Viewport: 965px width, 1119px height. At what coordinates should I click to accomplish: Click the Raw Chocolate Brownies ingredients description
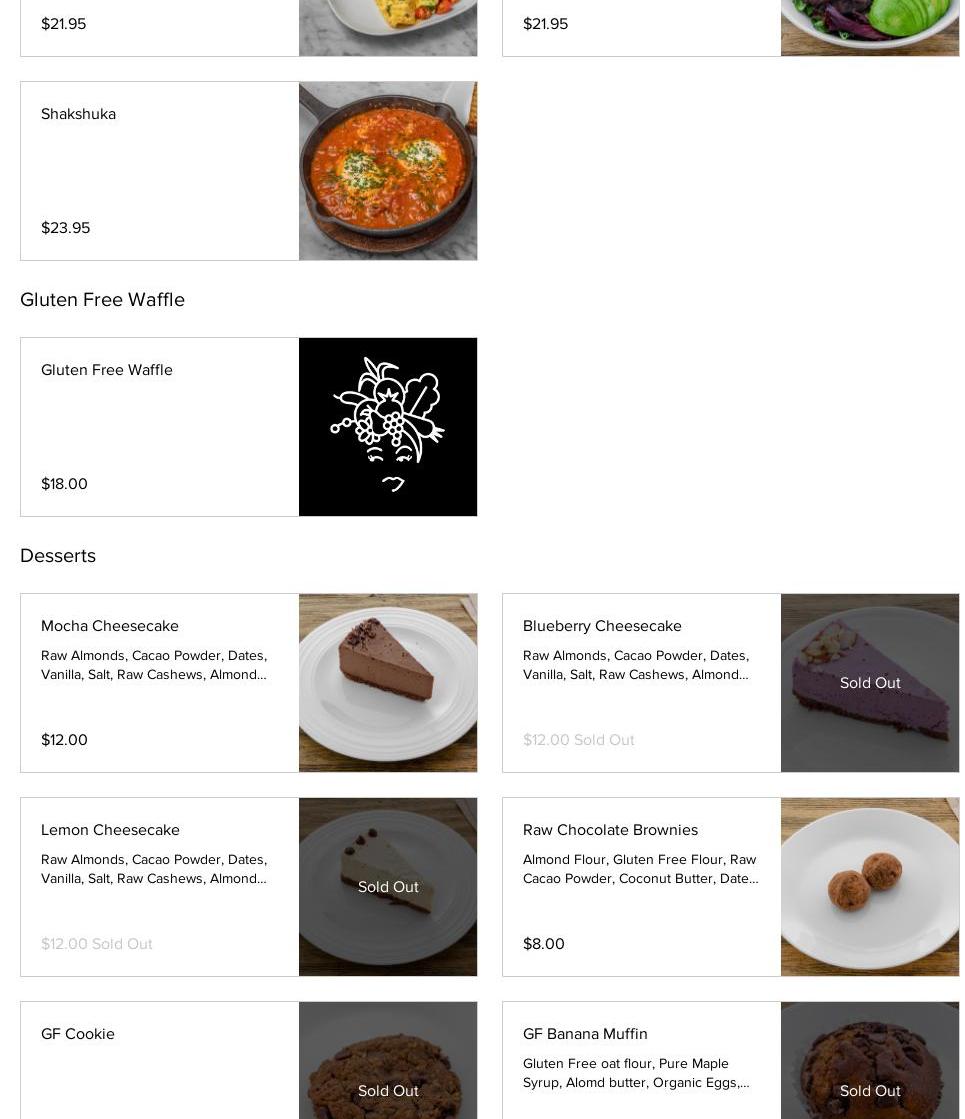640,869
